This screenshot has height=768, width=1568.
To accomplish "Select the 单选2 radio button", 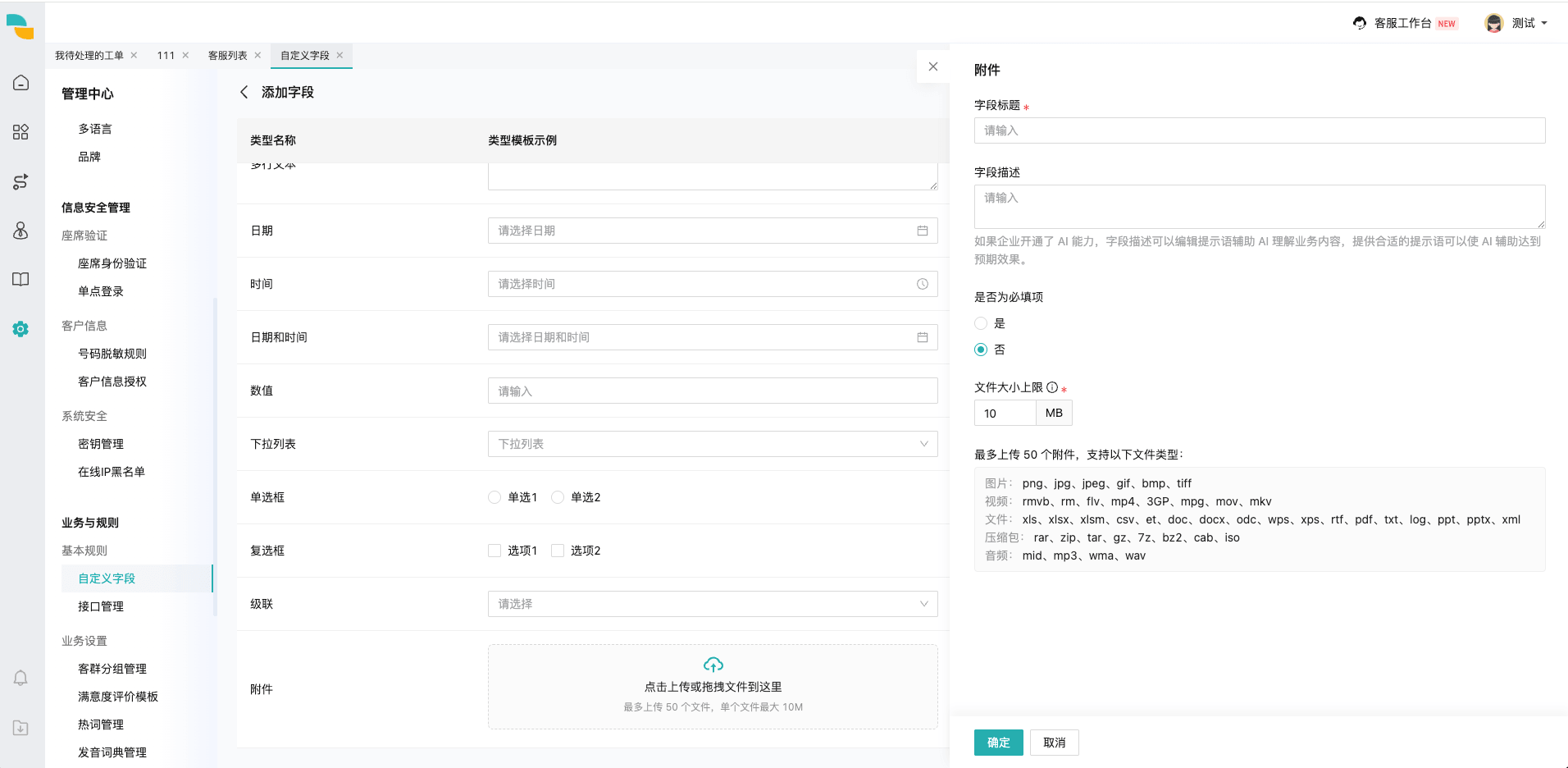I will pos(558,497).
